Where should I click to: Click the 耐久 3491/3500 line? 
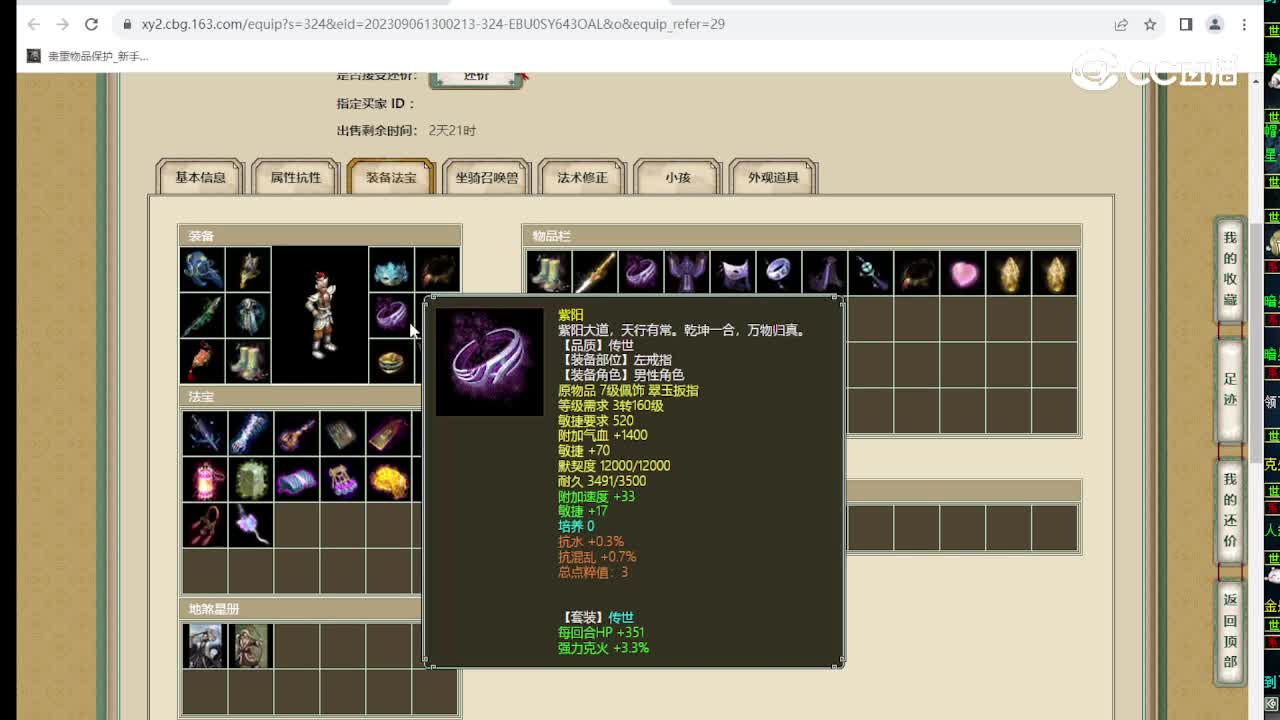click(x=602, y=481)
